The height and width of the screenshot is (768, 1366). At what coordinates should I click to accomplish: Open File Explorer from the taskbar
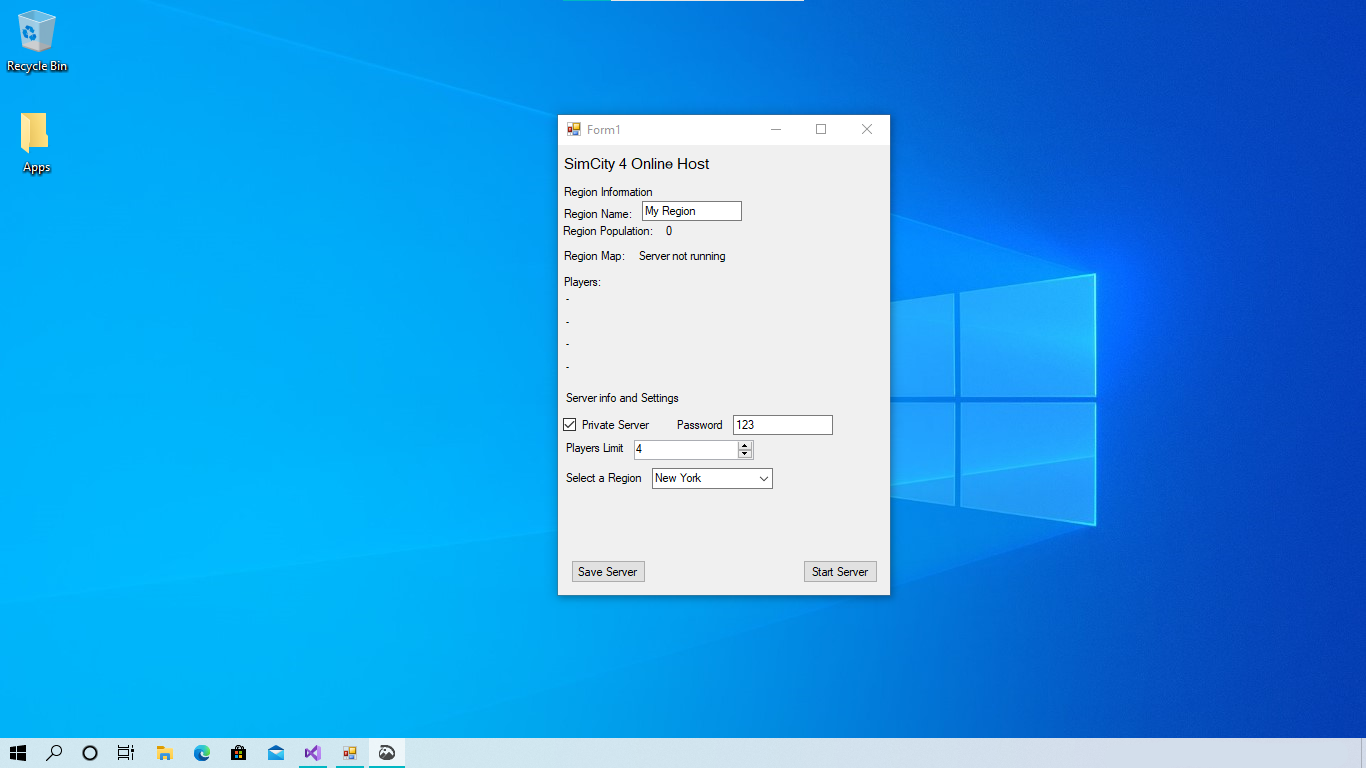(165, 753)
